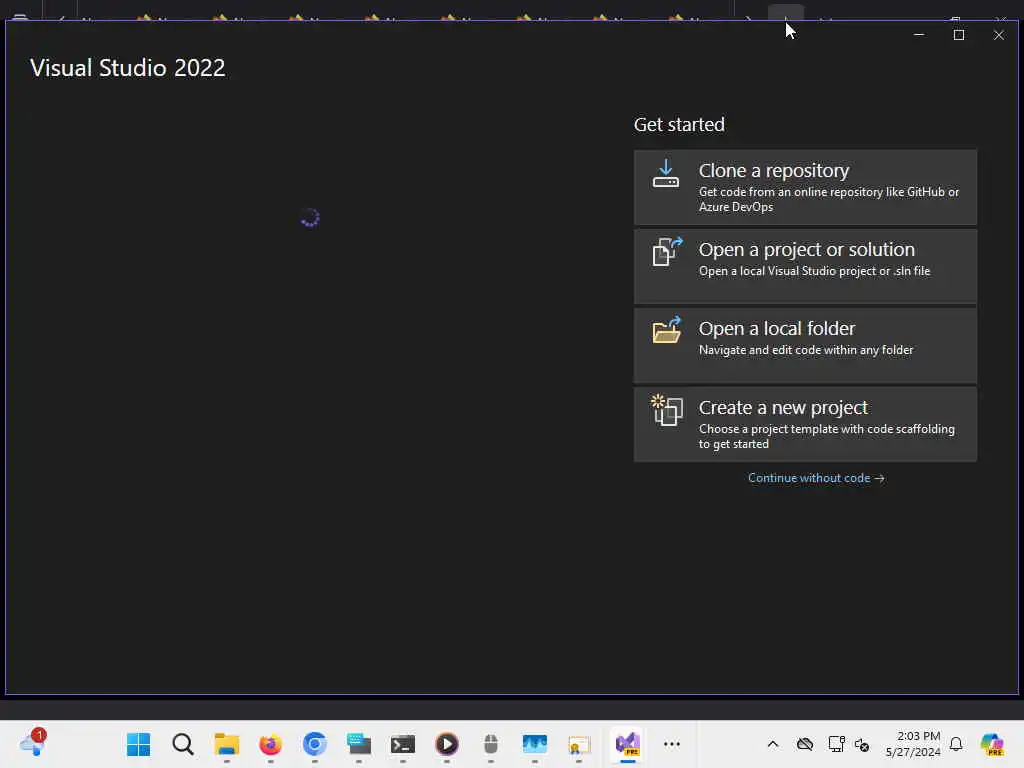1024x768 pixels.
Task: Open Firefox from the taskbar
Action: [x=270, y=744]
